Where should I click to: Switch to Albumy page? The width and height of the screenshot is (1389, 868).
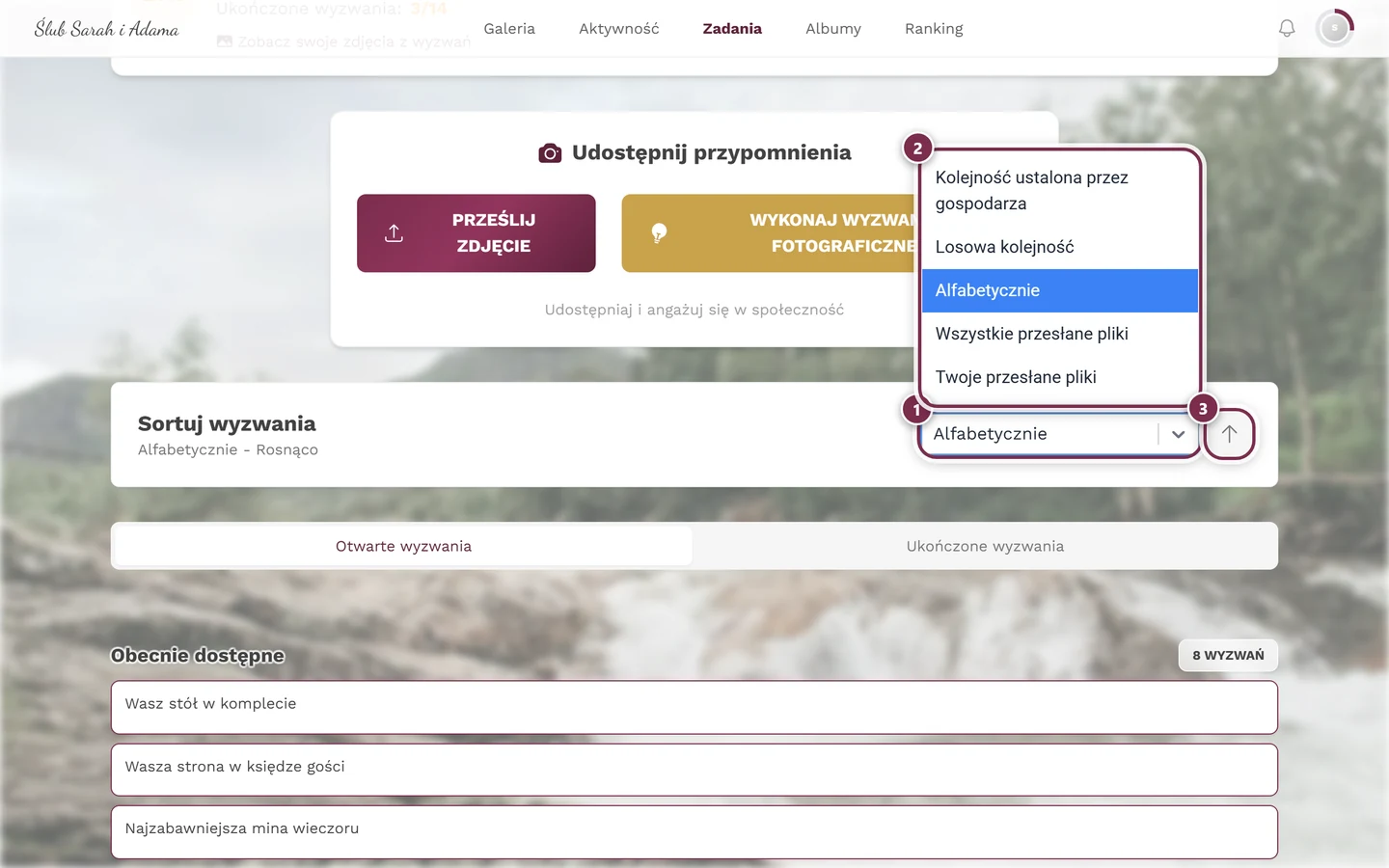click(x=833, y=29)
